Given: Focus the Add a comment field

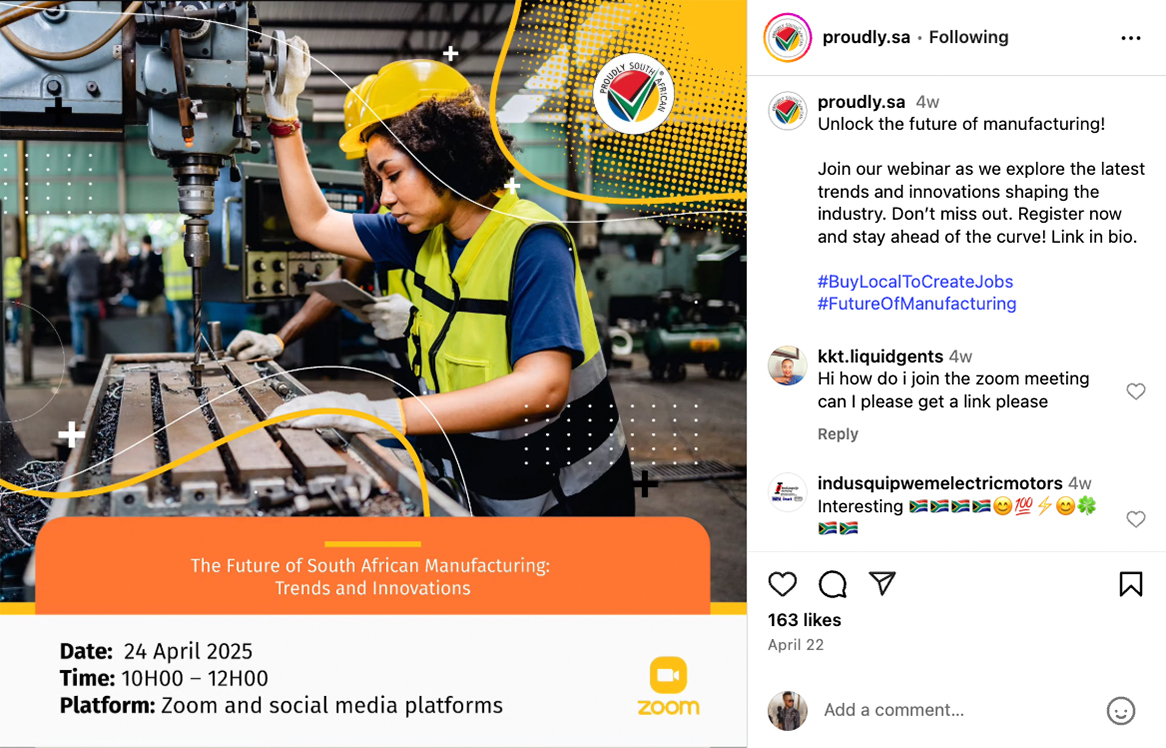Looking at the screenshot, I should click(959, 710).
